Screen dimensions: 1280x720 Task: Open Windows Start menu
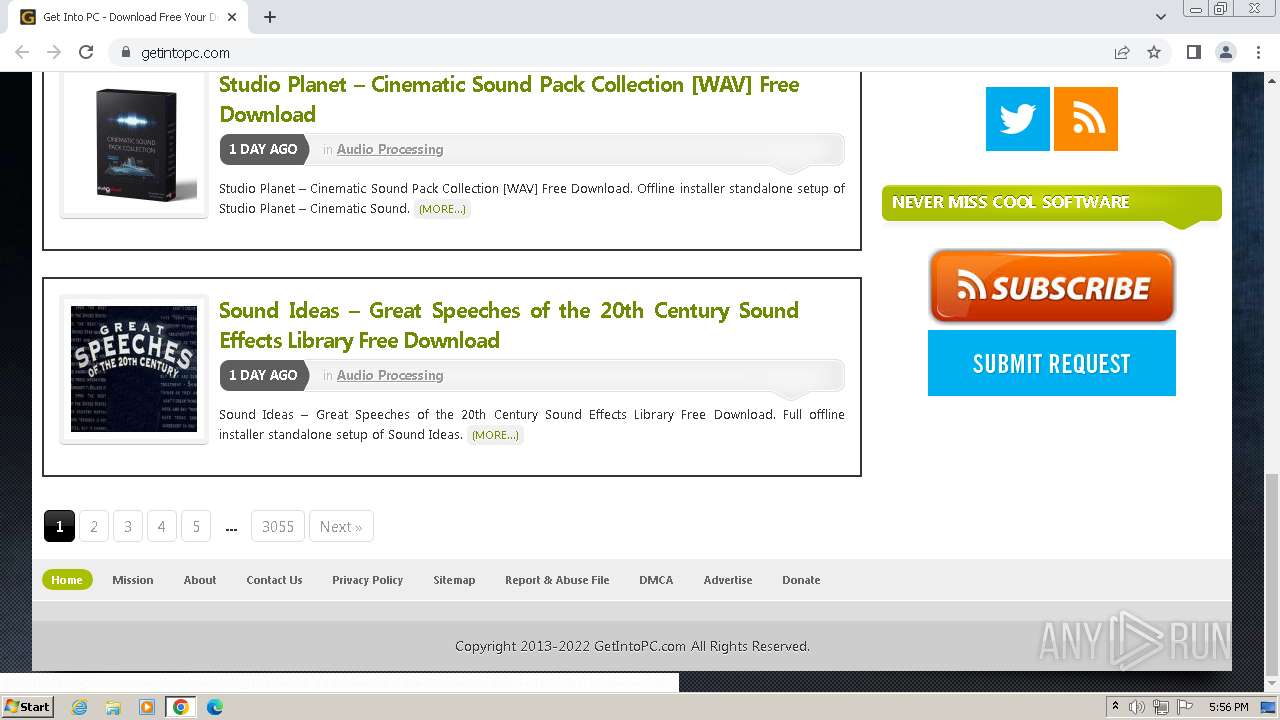[x=27, y=707]
